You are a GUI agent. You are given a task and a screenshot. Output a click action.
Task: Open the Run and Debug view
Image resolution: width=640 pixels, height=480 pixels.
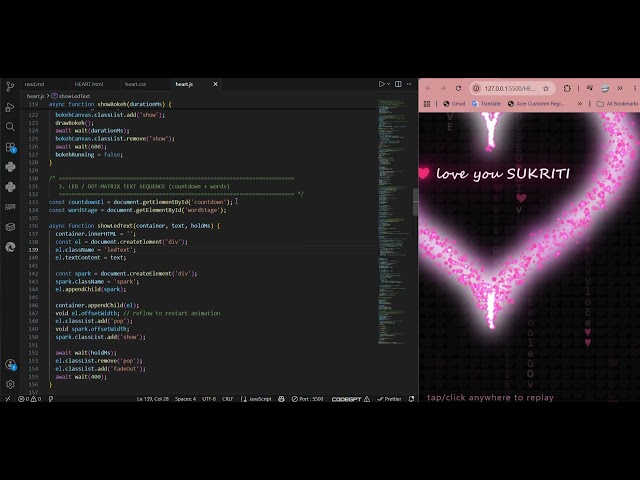[x=10, y=107]
